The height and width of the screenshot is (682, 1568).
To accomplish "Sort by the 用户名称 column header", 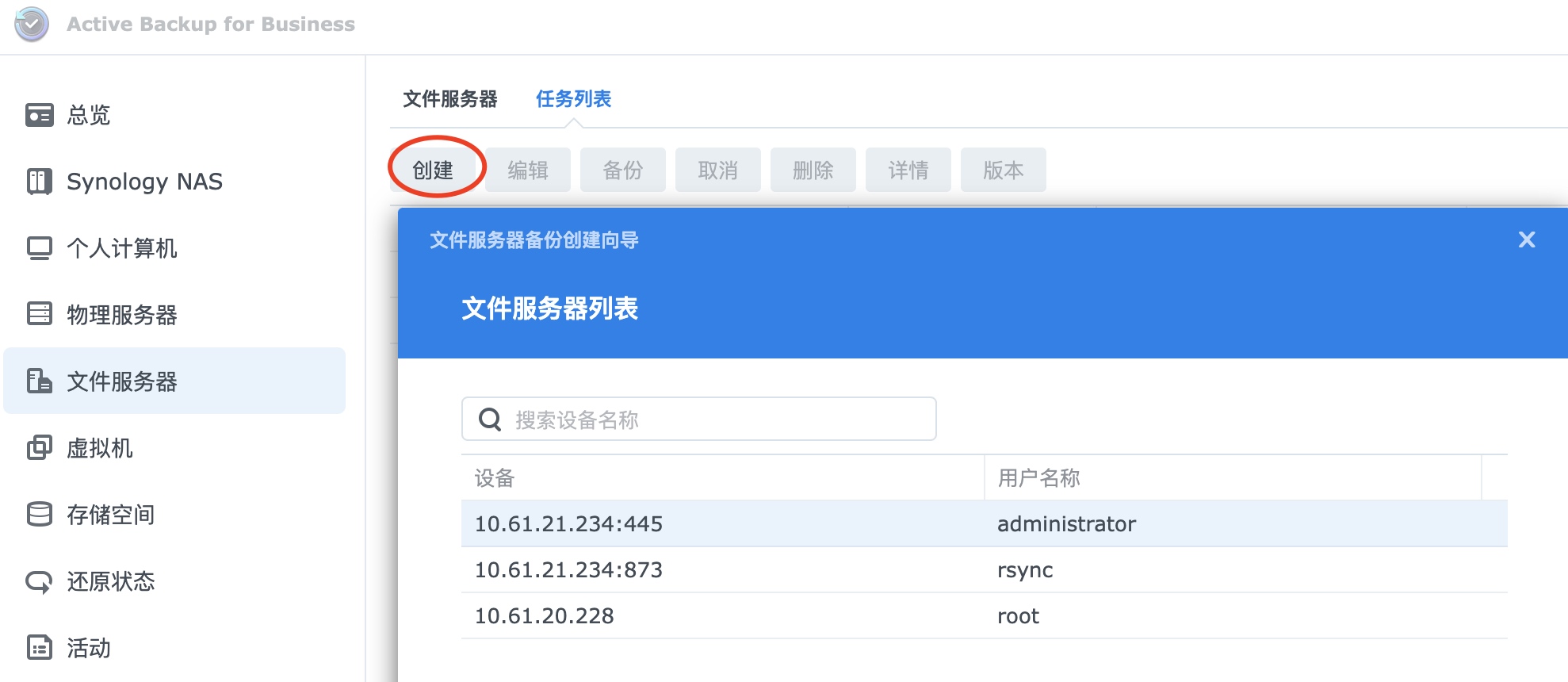I will pyautogui.click(x=1233, y=478).
